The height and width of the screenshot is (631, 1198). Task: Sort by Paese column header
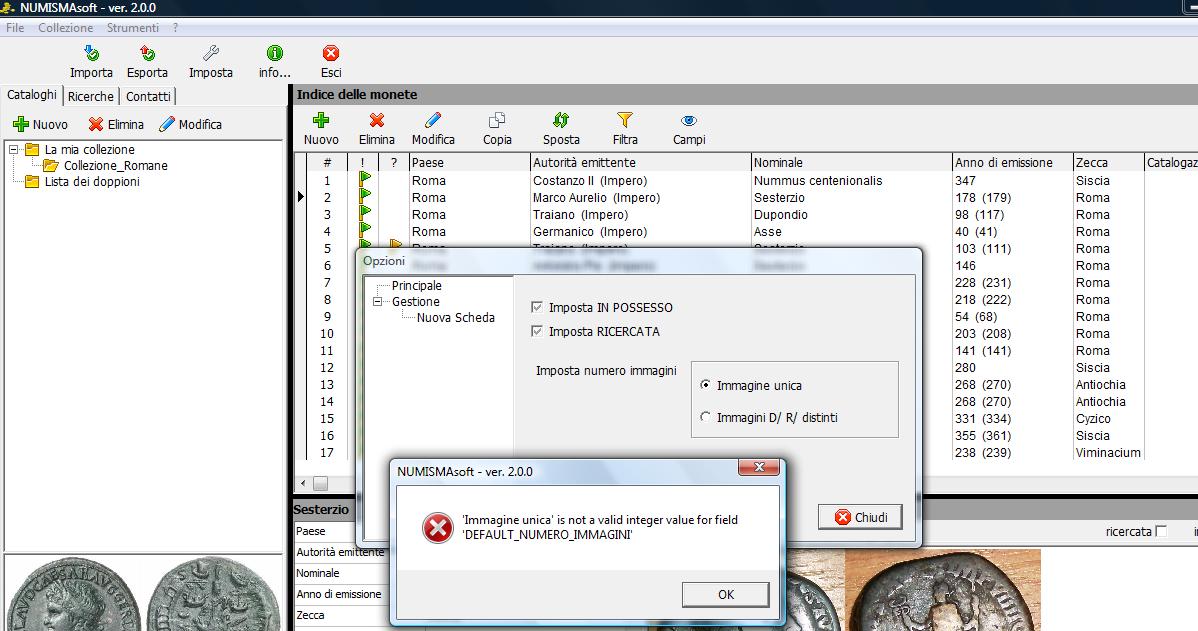click(x=469, y=163)
